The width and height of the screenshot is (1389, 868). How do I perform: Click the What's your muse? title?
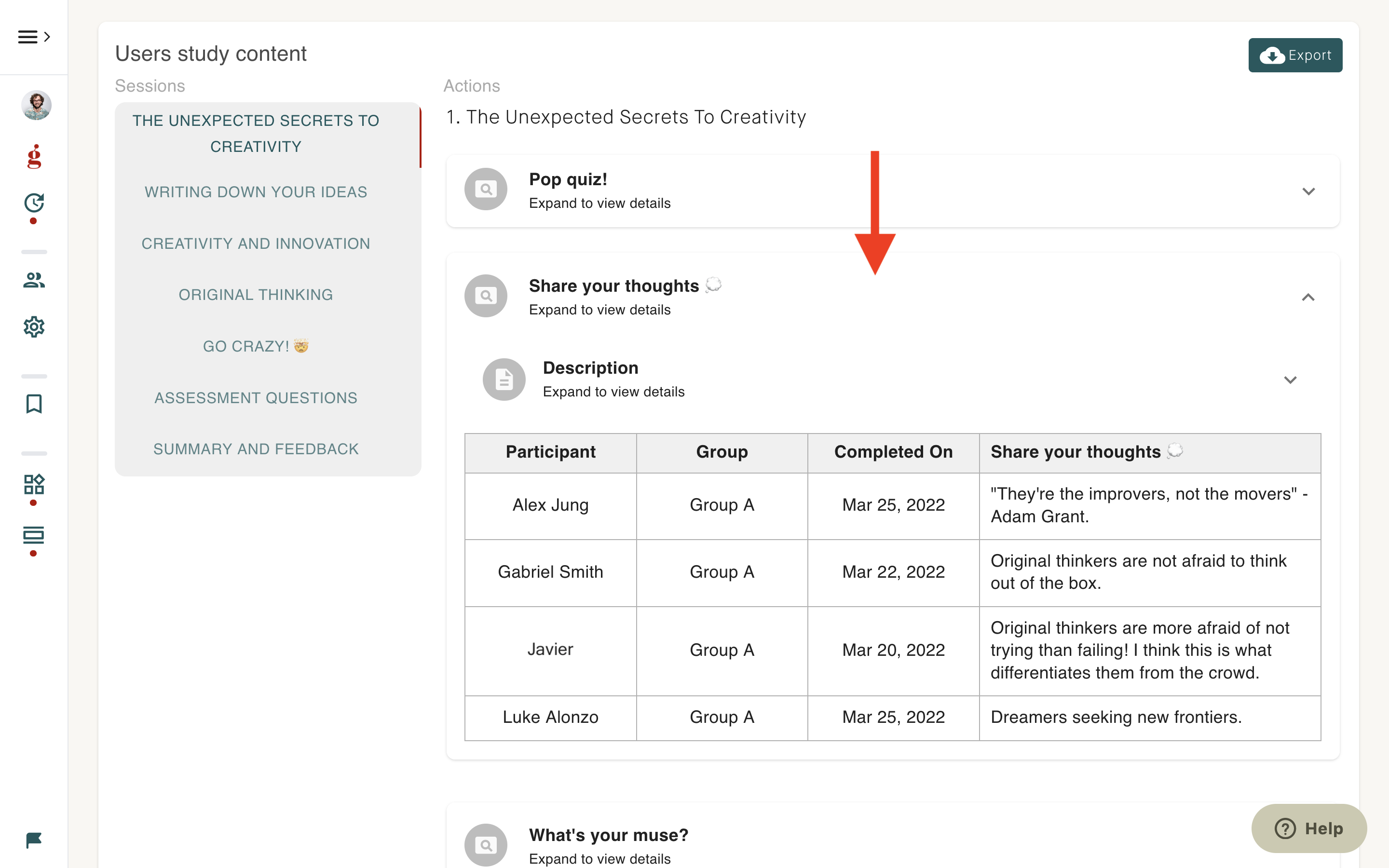pyautogui.click(x=608, y=835)
